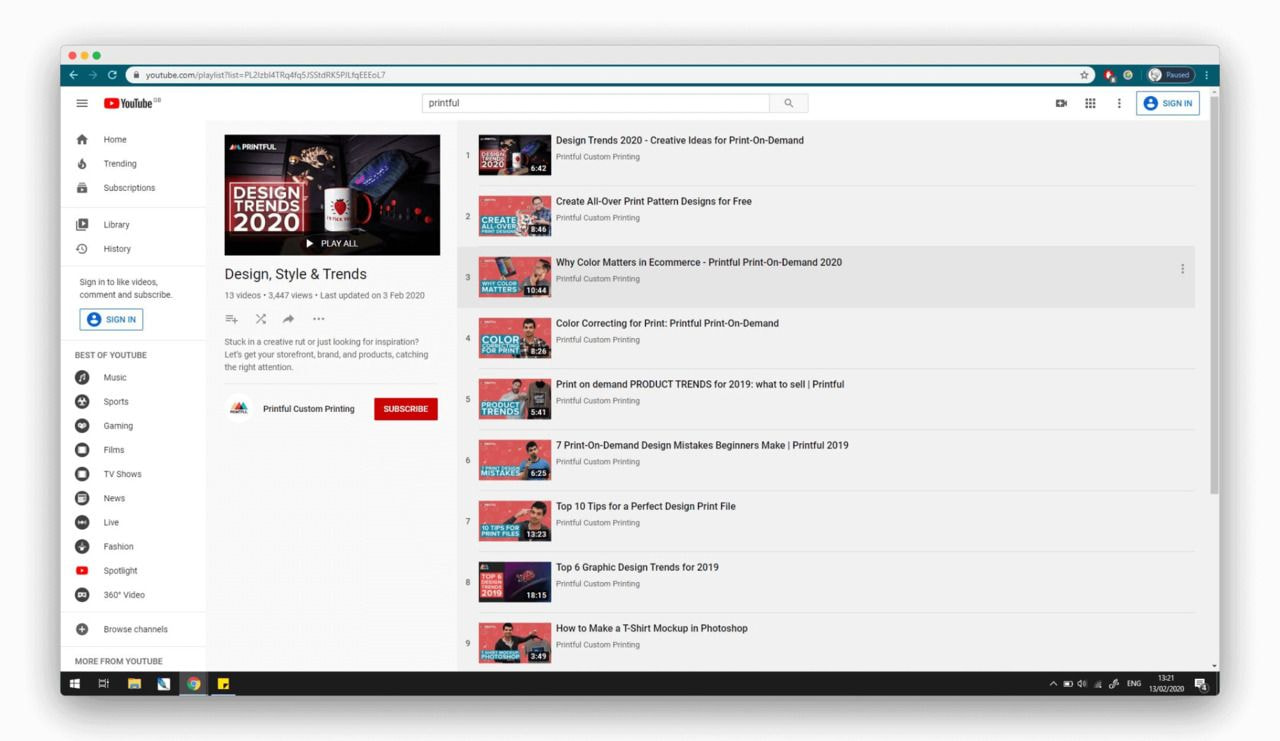The width and height of the screenshot is (1280, 741).
Task: Open the Windows notification center icon
Action: point(1201,684)
